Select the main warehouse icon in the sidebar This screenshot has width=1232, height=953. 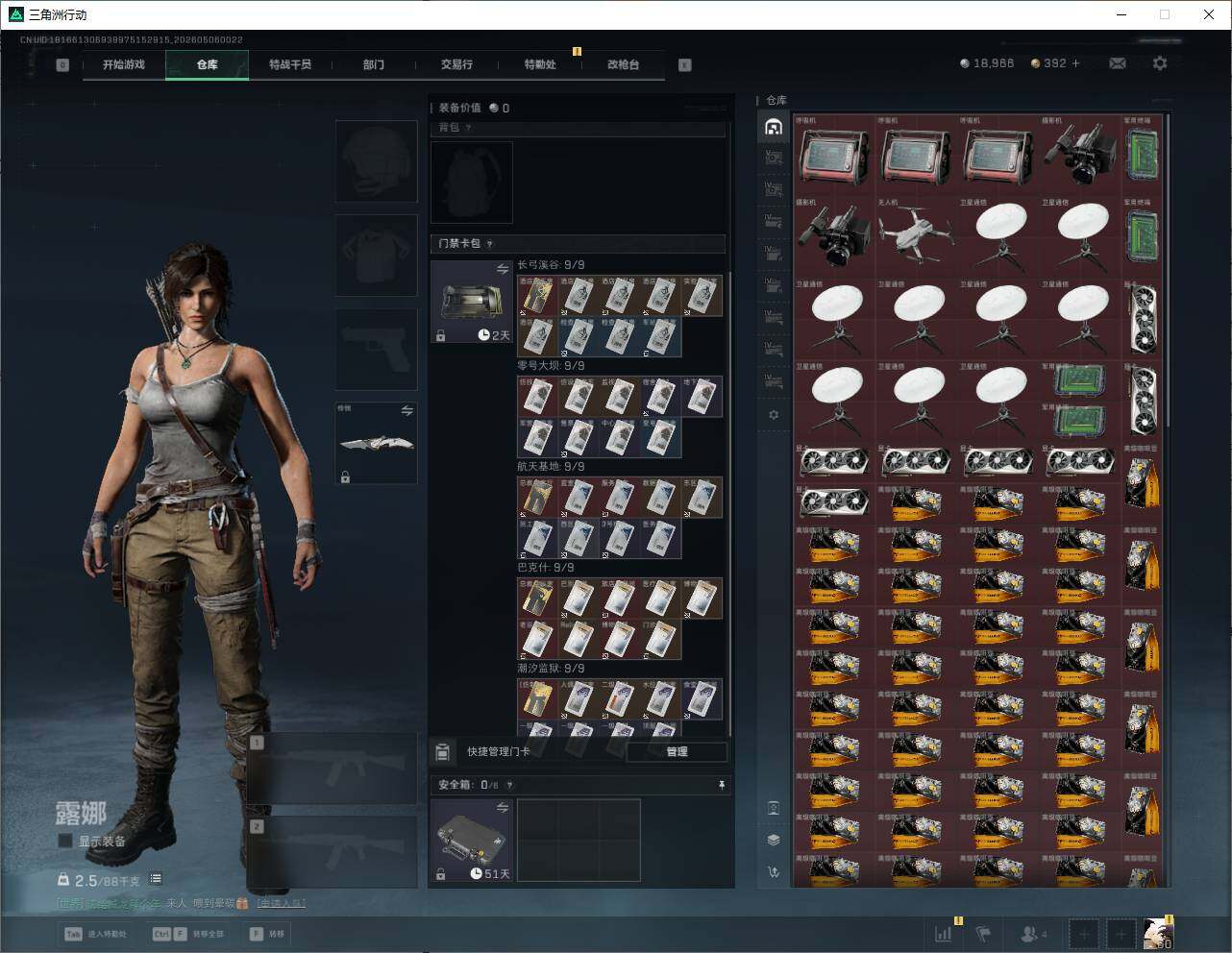click(774, 127)
